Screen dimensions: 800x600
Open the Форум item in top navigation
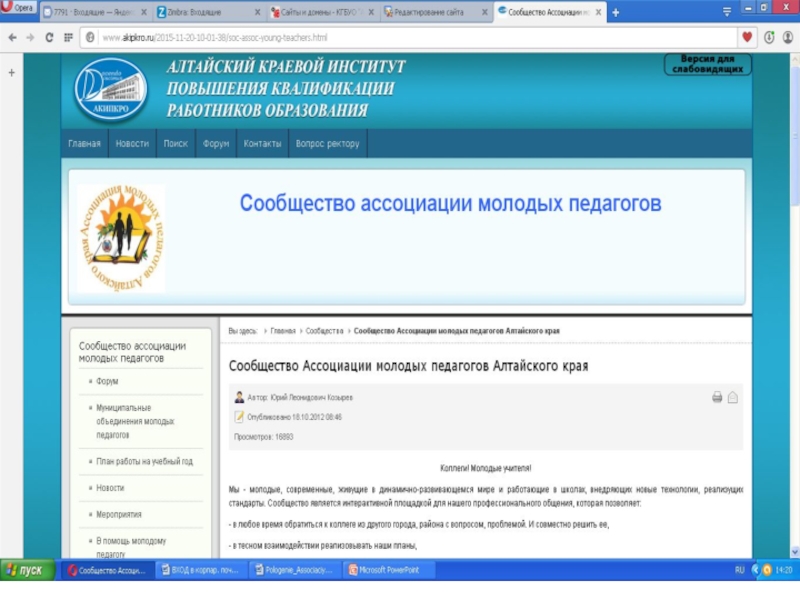(216, 143)
